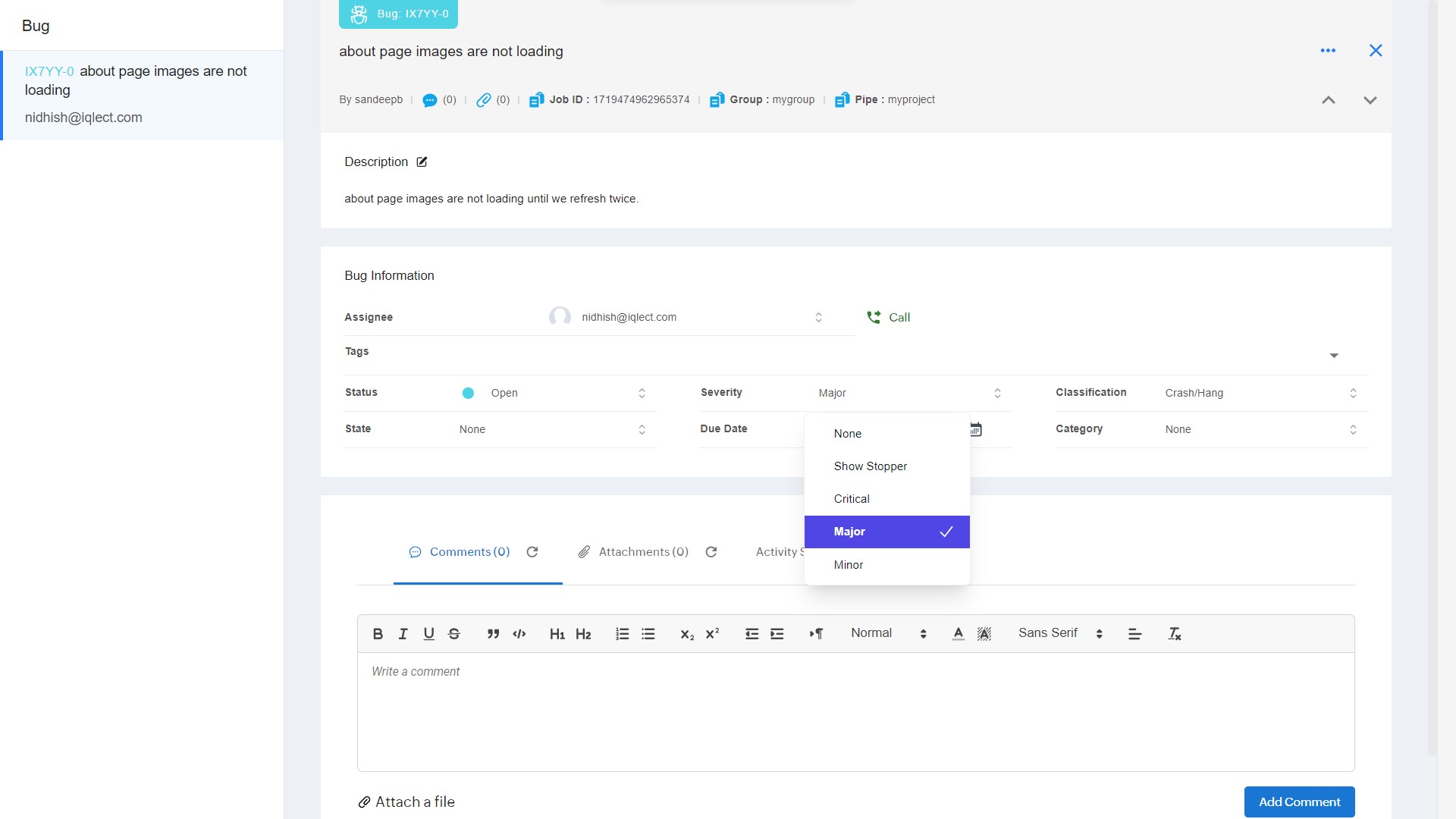Select the strikethrough formatting icon

pos(453,632)
